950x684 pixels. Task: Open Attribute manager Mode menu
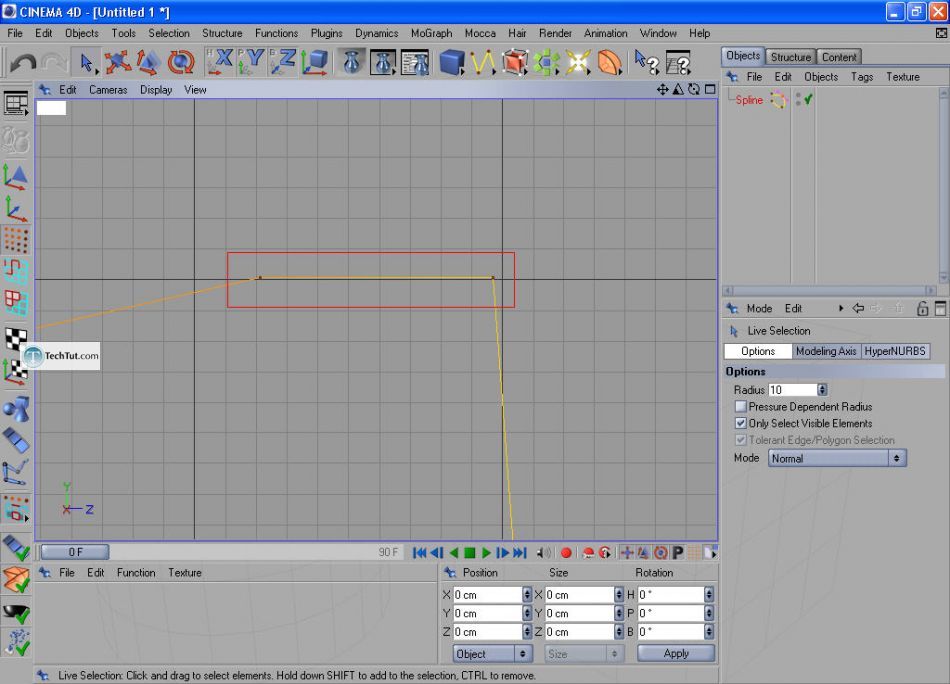(x=759, y=308)
